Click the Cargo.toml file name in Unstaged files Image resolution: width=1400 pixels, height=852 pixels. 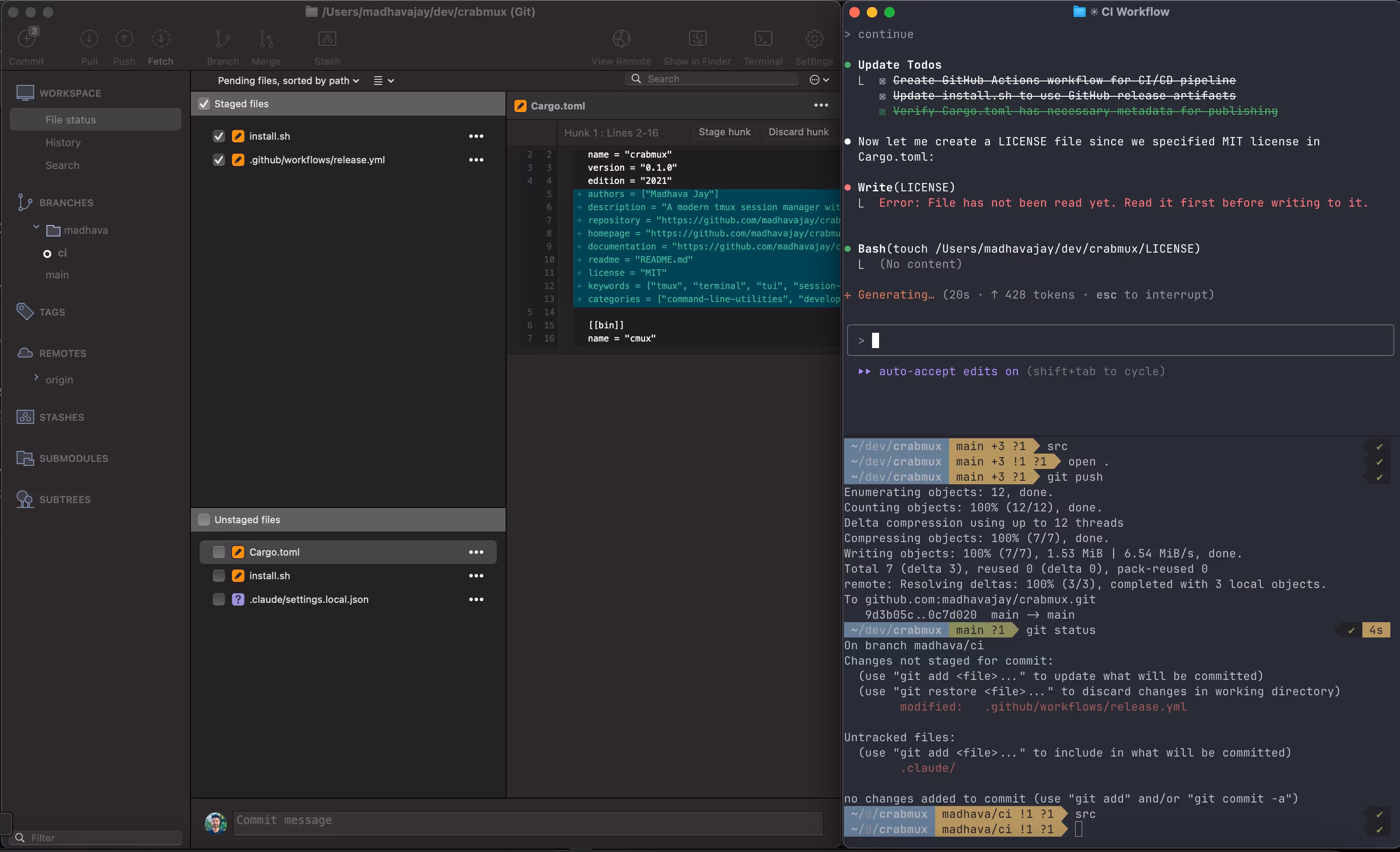[274, 552]
